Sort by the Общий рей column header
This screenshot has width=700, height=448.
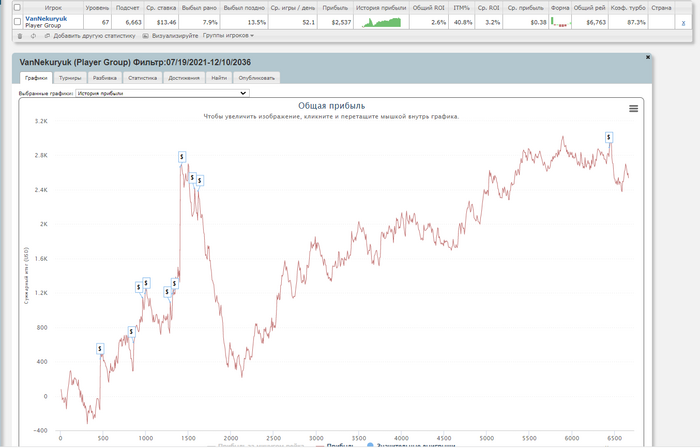[x=589, y=8]
